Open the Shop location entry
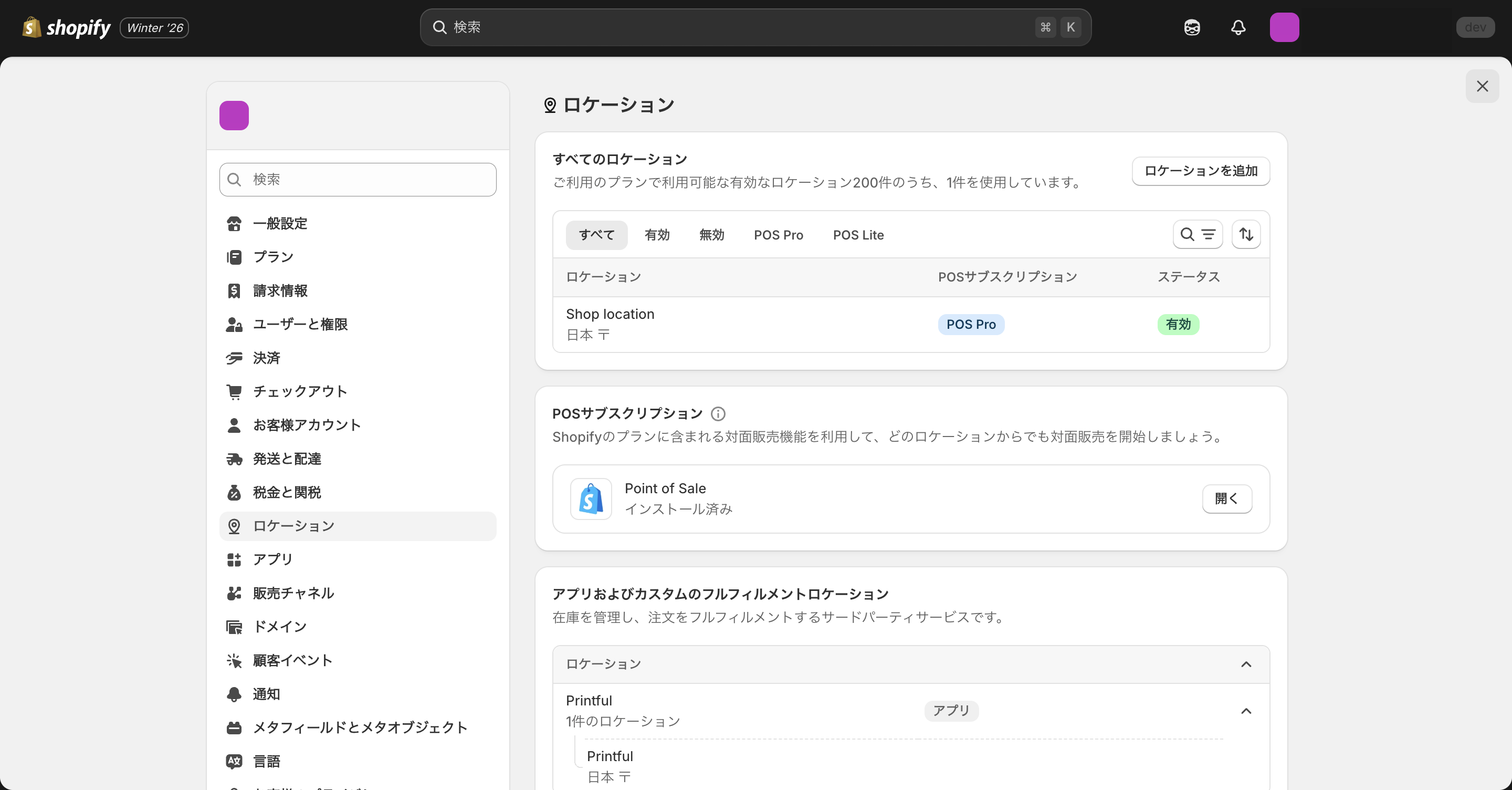Screen dimensions: 1512x790 (x=610, y=314)
